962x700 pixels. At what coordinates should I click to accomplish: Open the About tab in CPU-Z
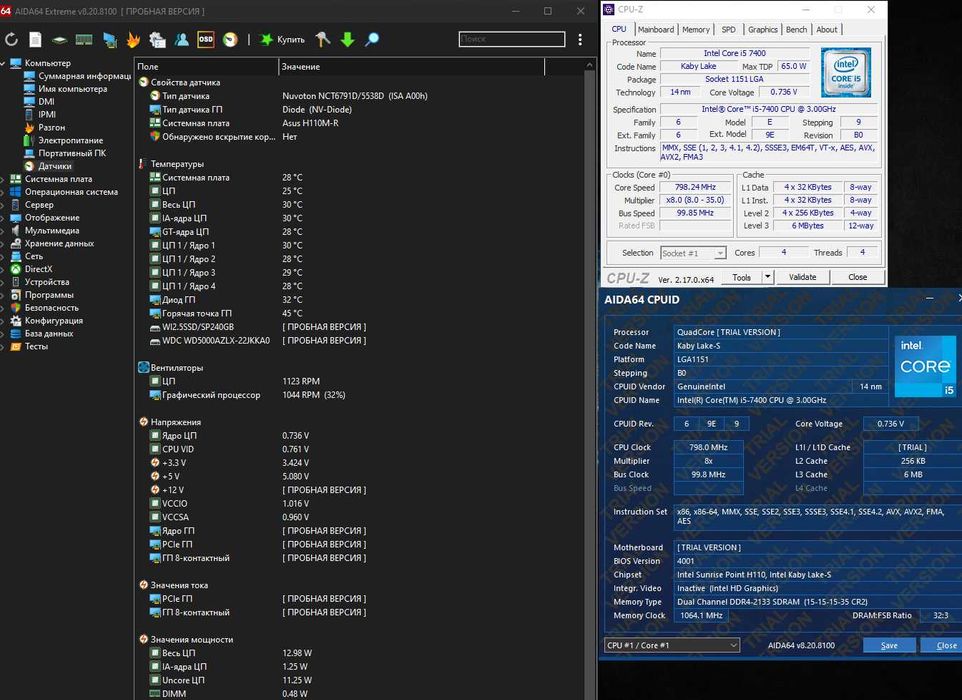pos(826,29)
